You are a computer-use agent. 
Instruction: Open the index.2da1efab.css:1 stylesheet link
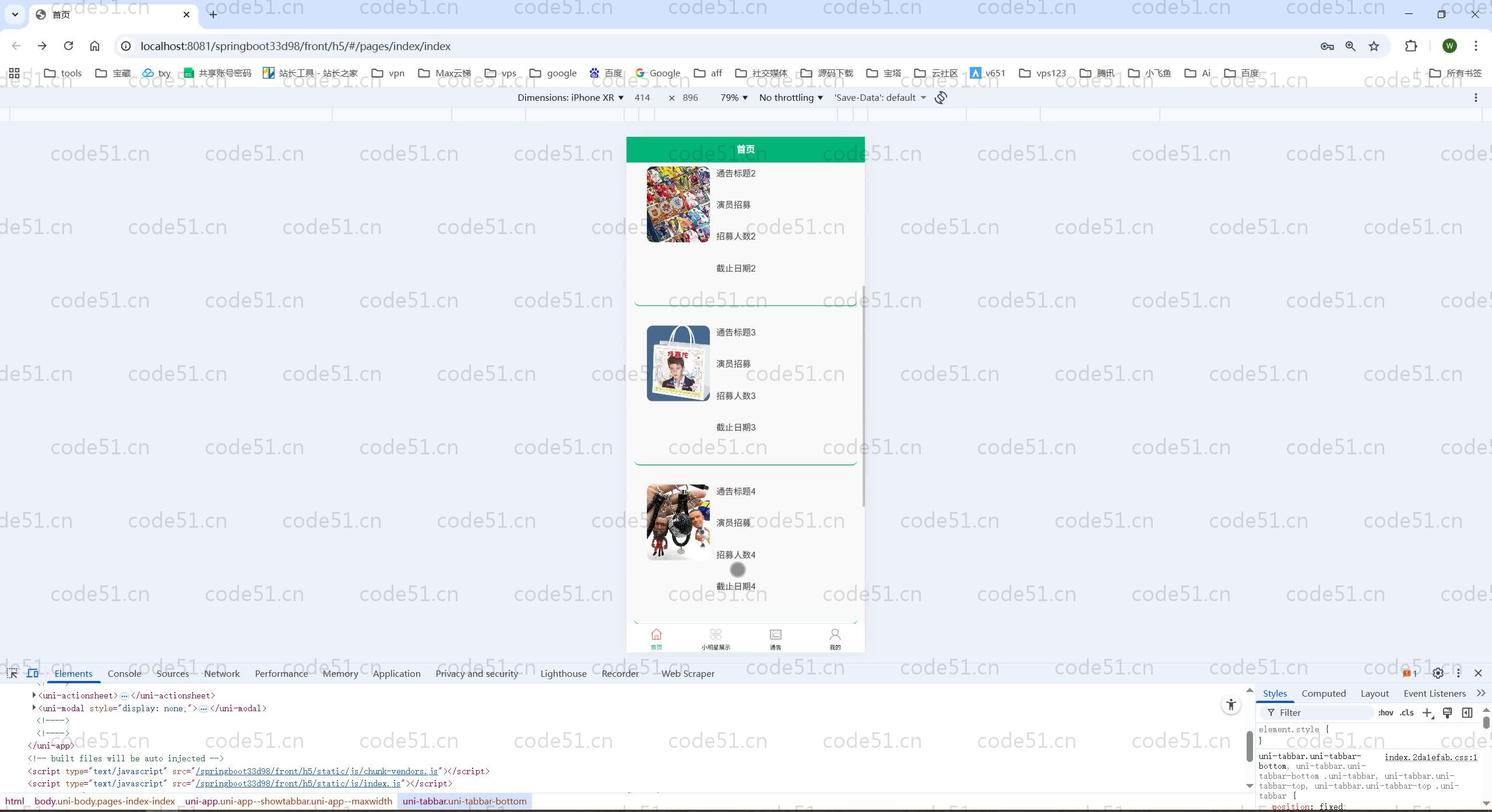[1430, 757]
